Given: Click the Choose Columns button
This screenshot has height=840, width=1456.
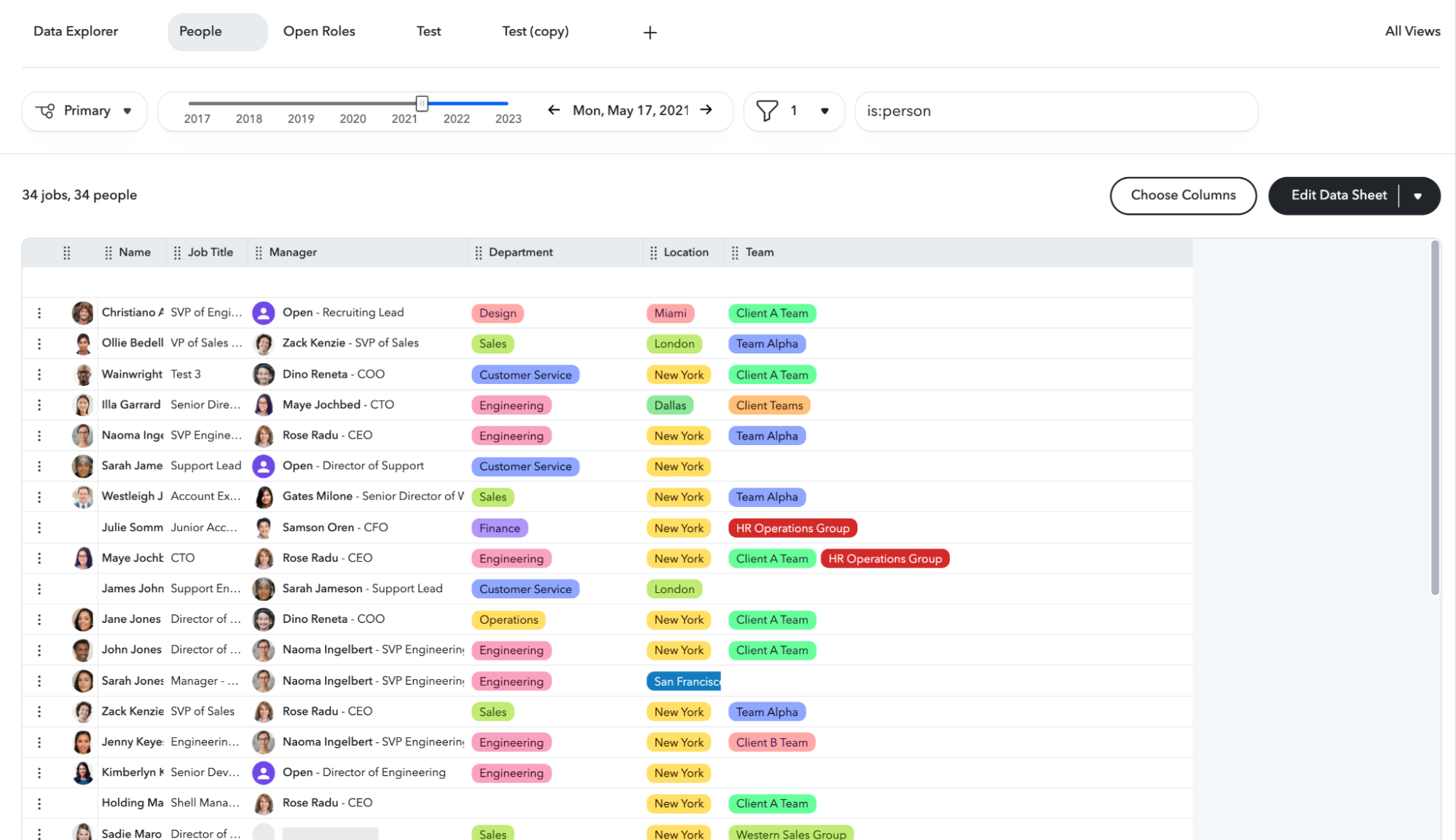Looking at the screenshot, I should [x=1183, y=195].
